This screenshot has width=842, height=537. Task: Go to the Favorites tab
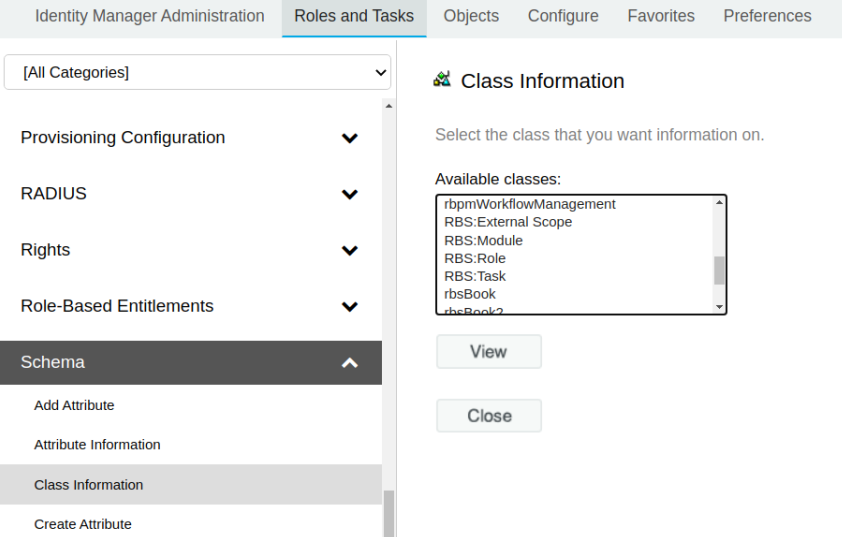[x=661, y=16]
